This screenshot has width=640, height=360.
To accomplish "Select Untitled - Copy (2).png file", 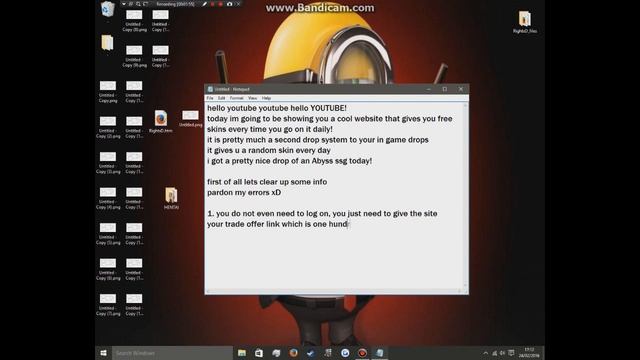I will coord(108,127).
